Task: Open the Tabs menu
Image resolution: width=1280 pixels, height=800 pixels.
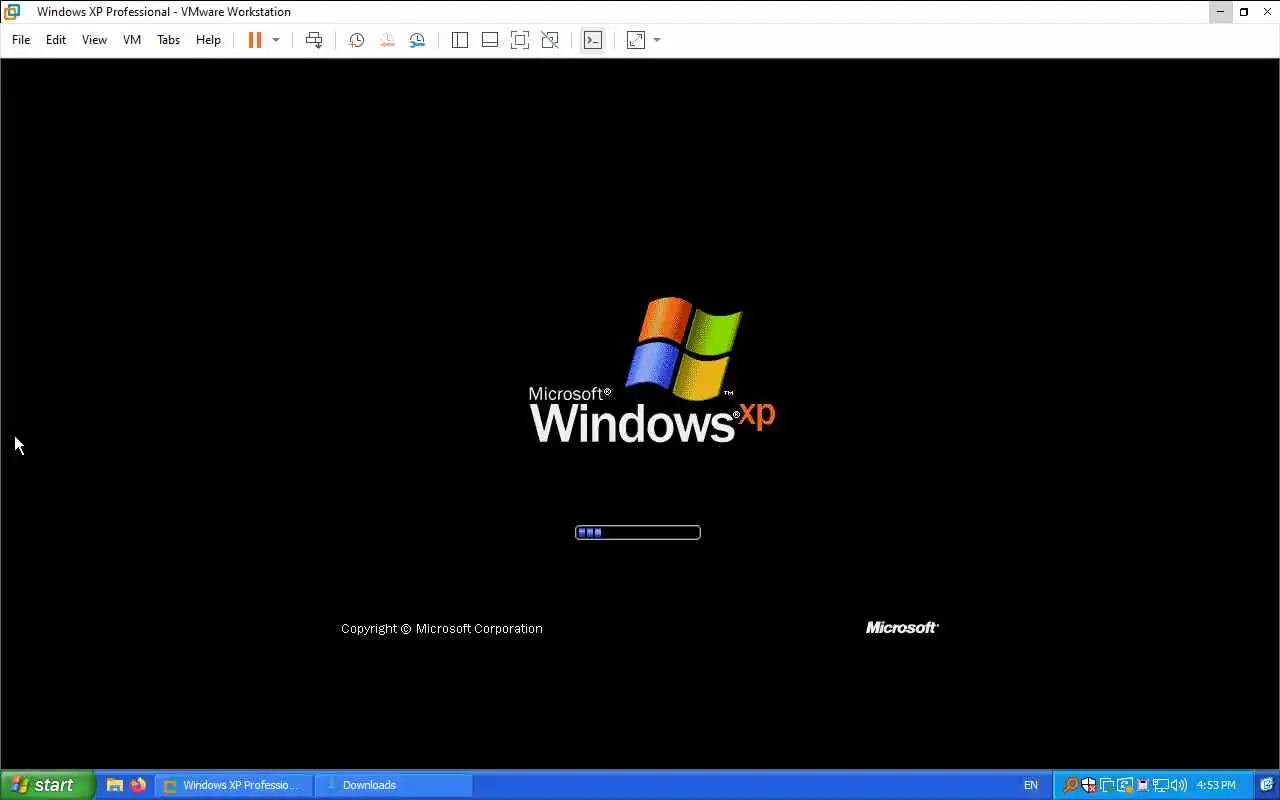Action: point(168,40)
